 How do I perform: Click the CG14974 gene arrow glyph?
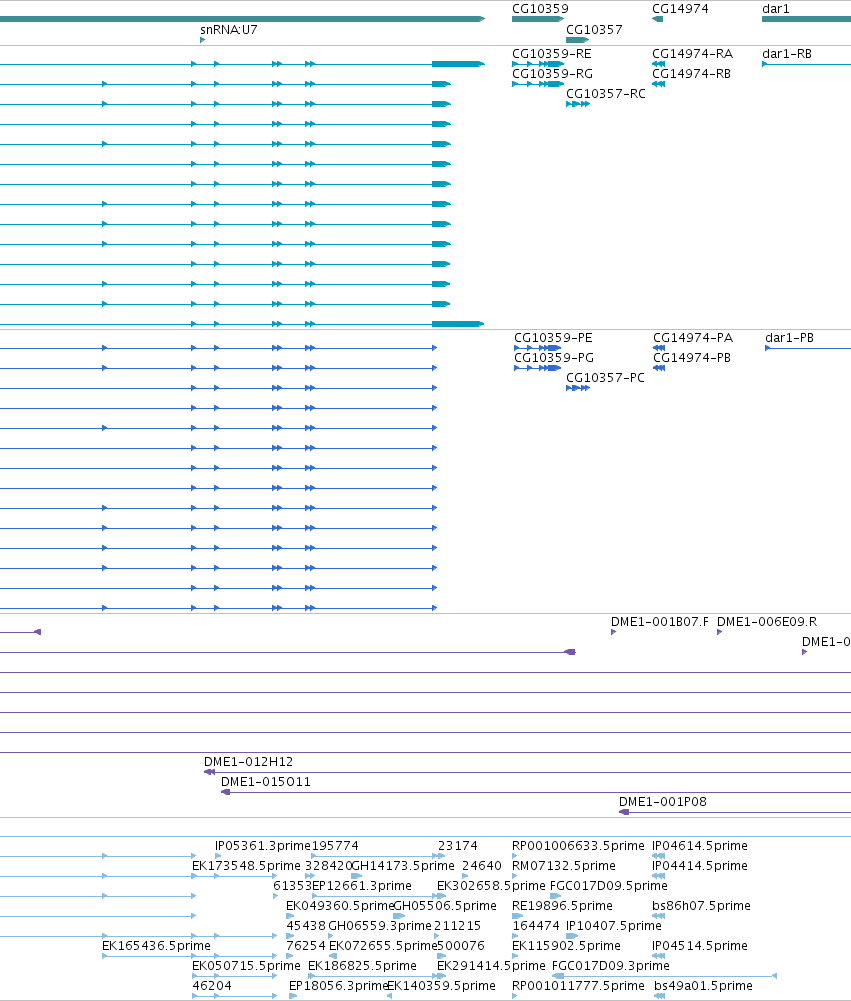tap(657, 19)
